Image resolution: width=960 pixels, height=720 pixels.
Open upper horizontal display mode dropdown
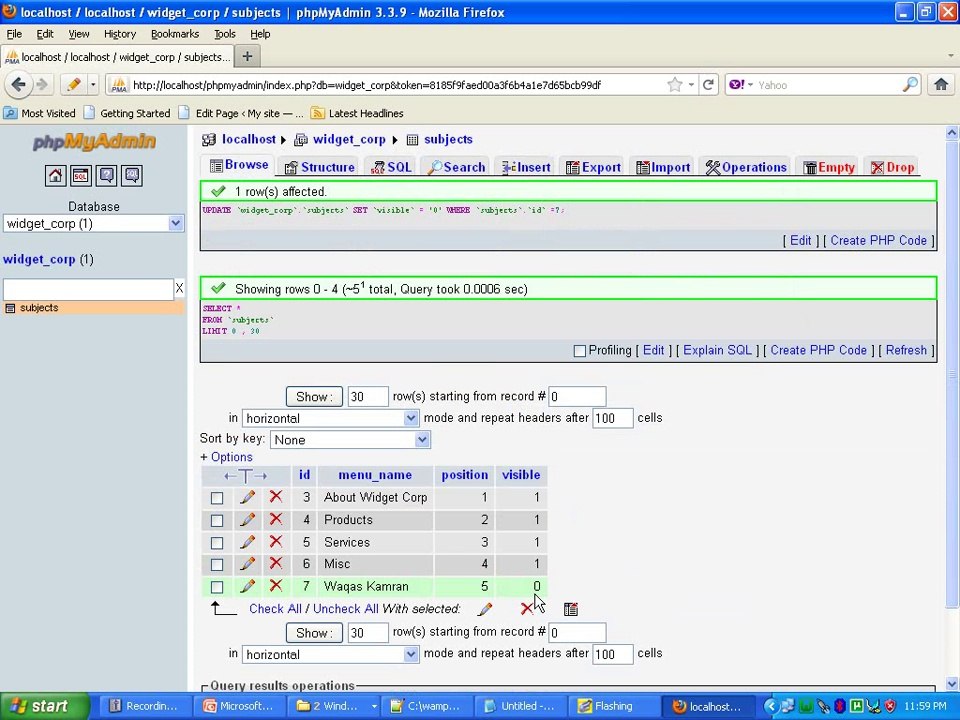pyautogui.click(x=331, y=418)
